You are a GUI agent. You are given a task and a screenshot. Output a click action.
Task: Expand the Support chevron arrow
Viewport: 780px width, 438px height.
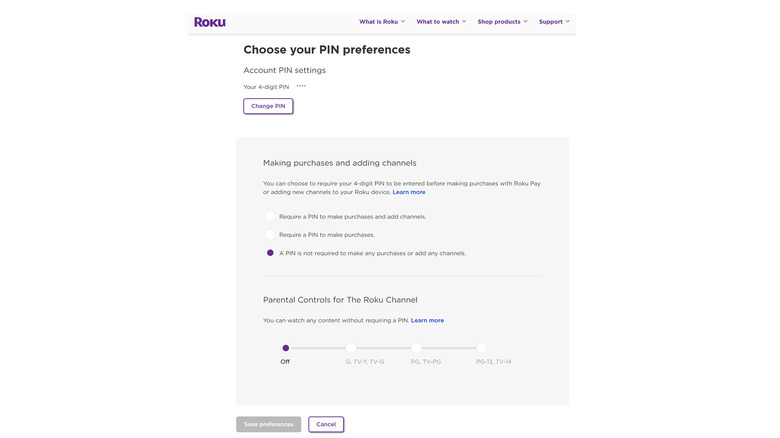pyautogui.click(x=568, y=21)
